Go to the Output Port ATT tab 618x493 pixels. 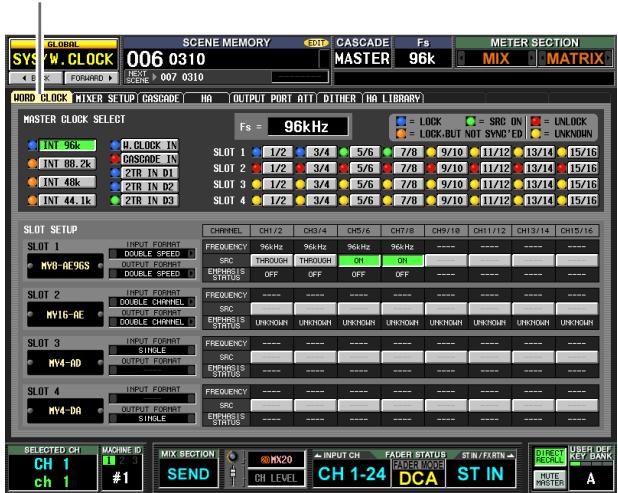(273, 98)
